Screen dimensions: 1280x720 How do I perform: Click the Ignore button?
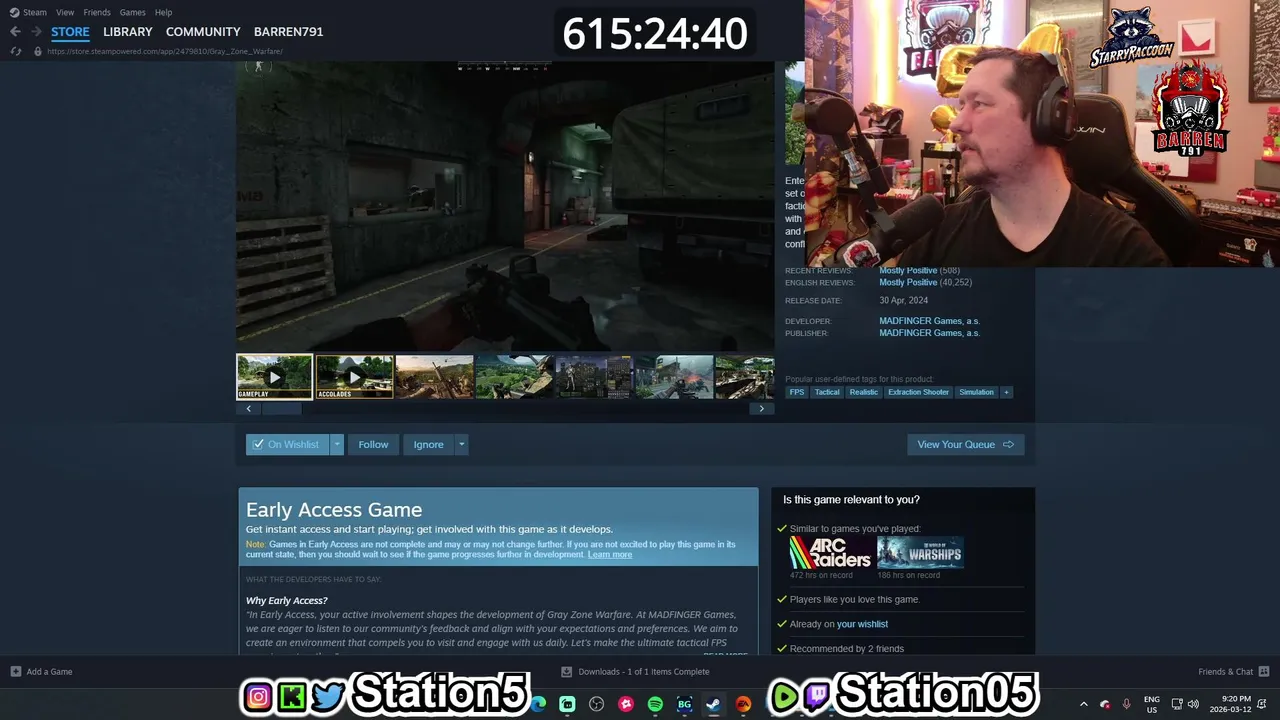click(428, 444)
